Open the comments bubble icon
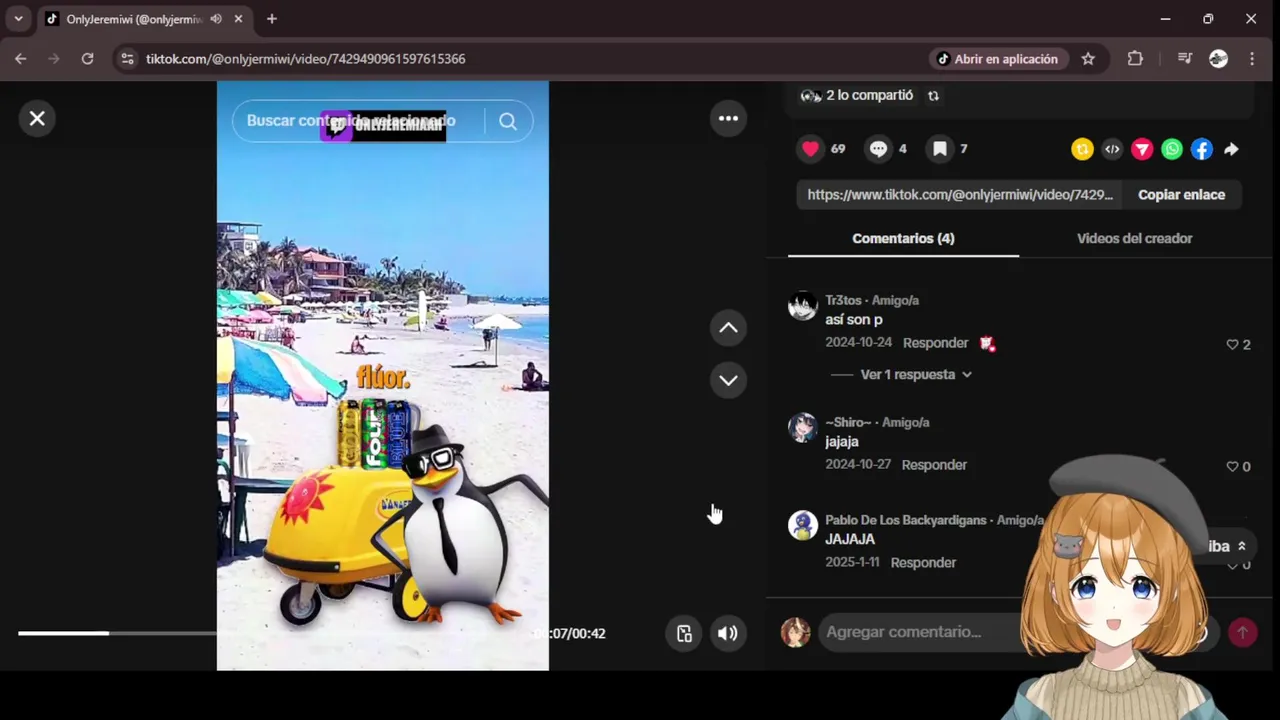Viewport: 1280px width, 720px height. click(878, 149)
